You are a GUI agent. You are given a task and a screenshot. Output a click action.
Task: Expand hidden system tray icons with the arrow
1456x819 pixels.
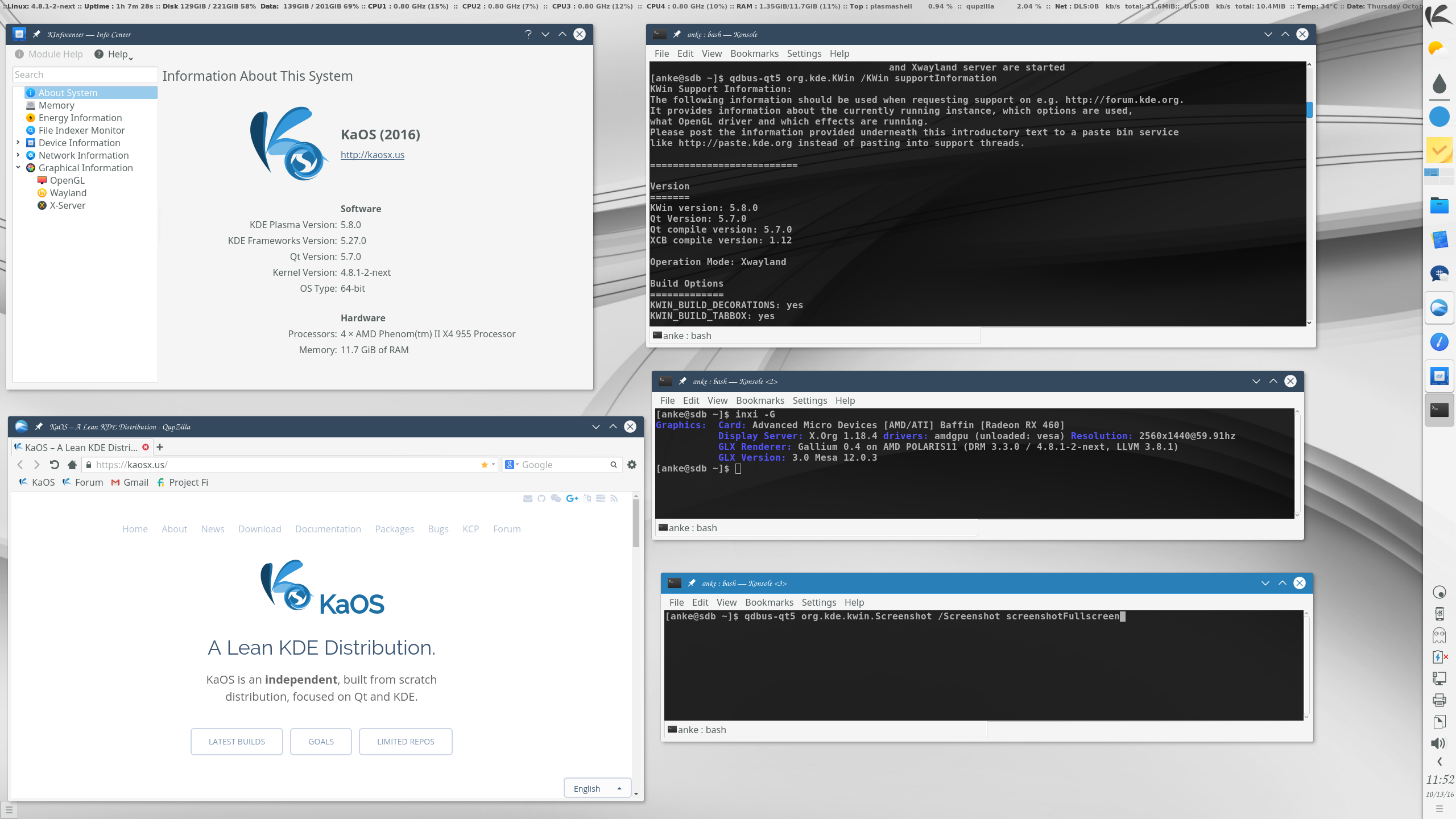1439,762
